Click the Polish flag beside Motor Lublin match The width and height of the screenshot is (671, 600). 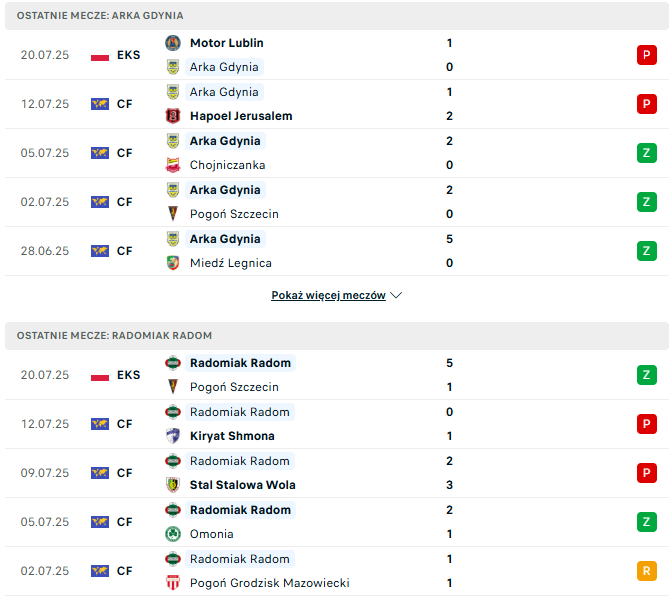tap(100, 55)
